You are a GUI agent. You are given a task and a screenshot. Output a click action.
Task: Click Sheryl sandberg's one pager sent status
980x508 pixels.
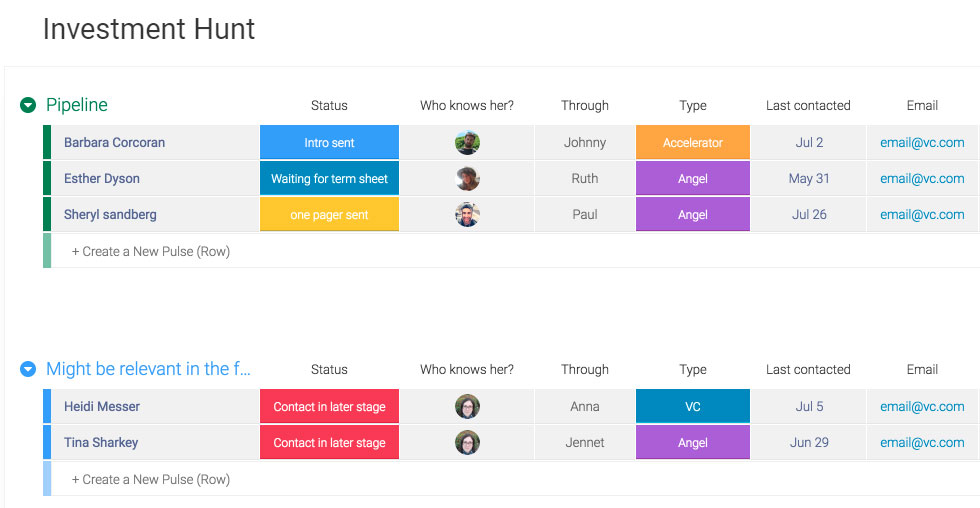click(329, 214)
